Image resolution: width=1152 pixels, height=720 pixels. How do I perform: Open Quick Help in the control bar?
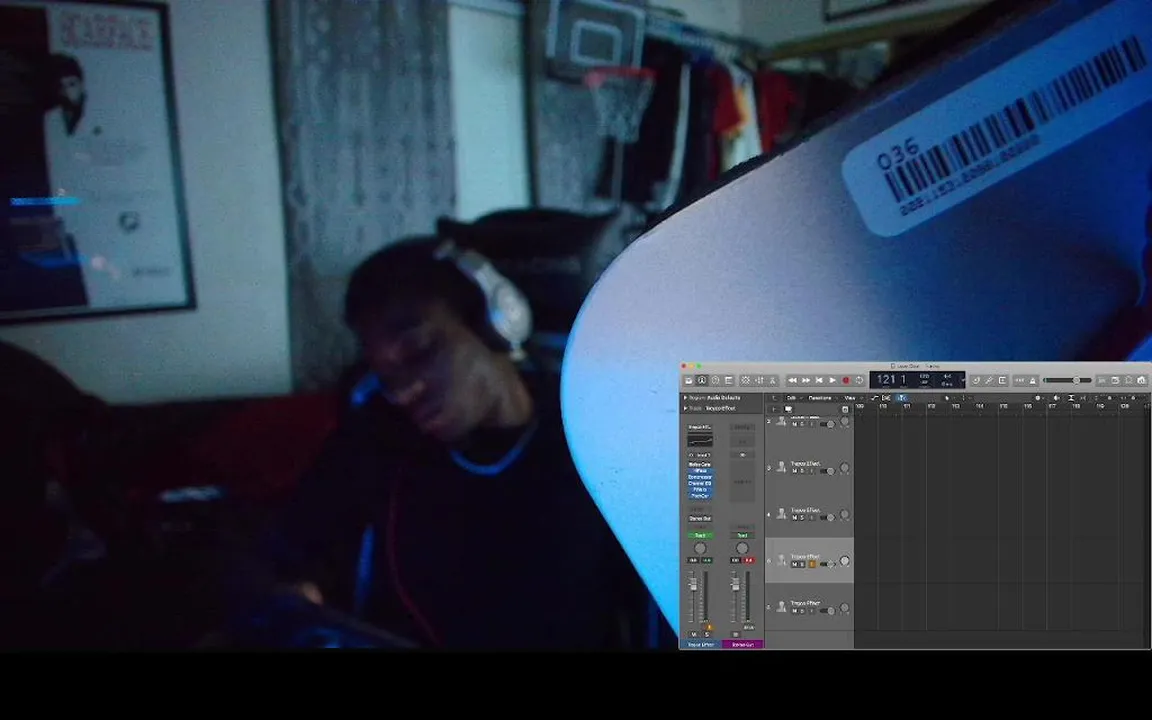click(x=715, y=381)
